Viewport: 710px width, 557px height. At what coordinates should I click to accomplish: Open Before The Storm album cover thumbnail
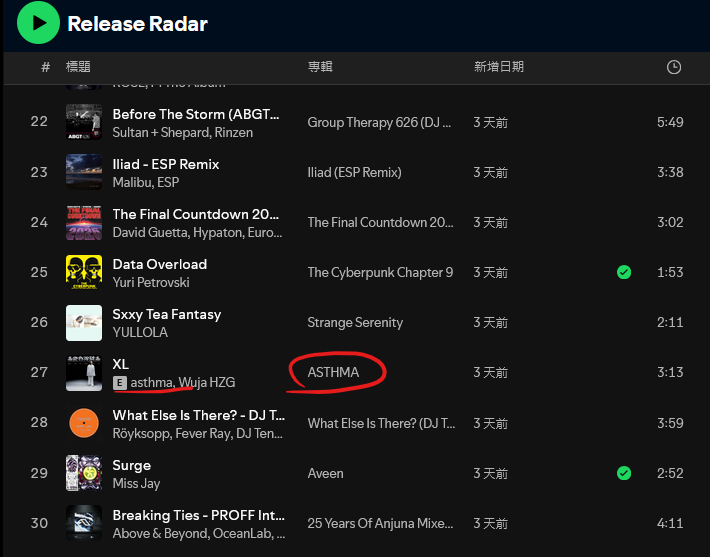[x=84, y=122]
